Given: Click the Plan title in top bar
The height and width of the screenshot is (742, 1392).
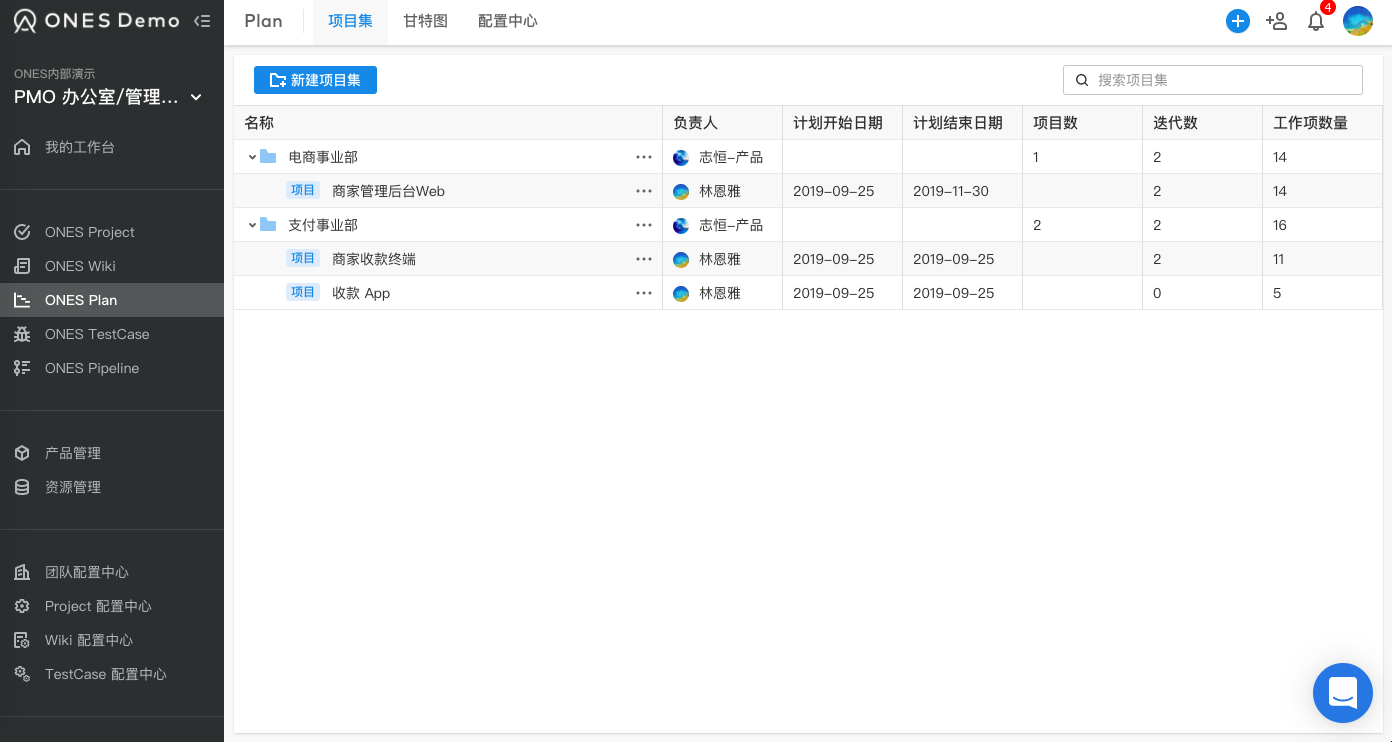Looking at the screenshot, I should click(x=263, y=21).
